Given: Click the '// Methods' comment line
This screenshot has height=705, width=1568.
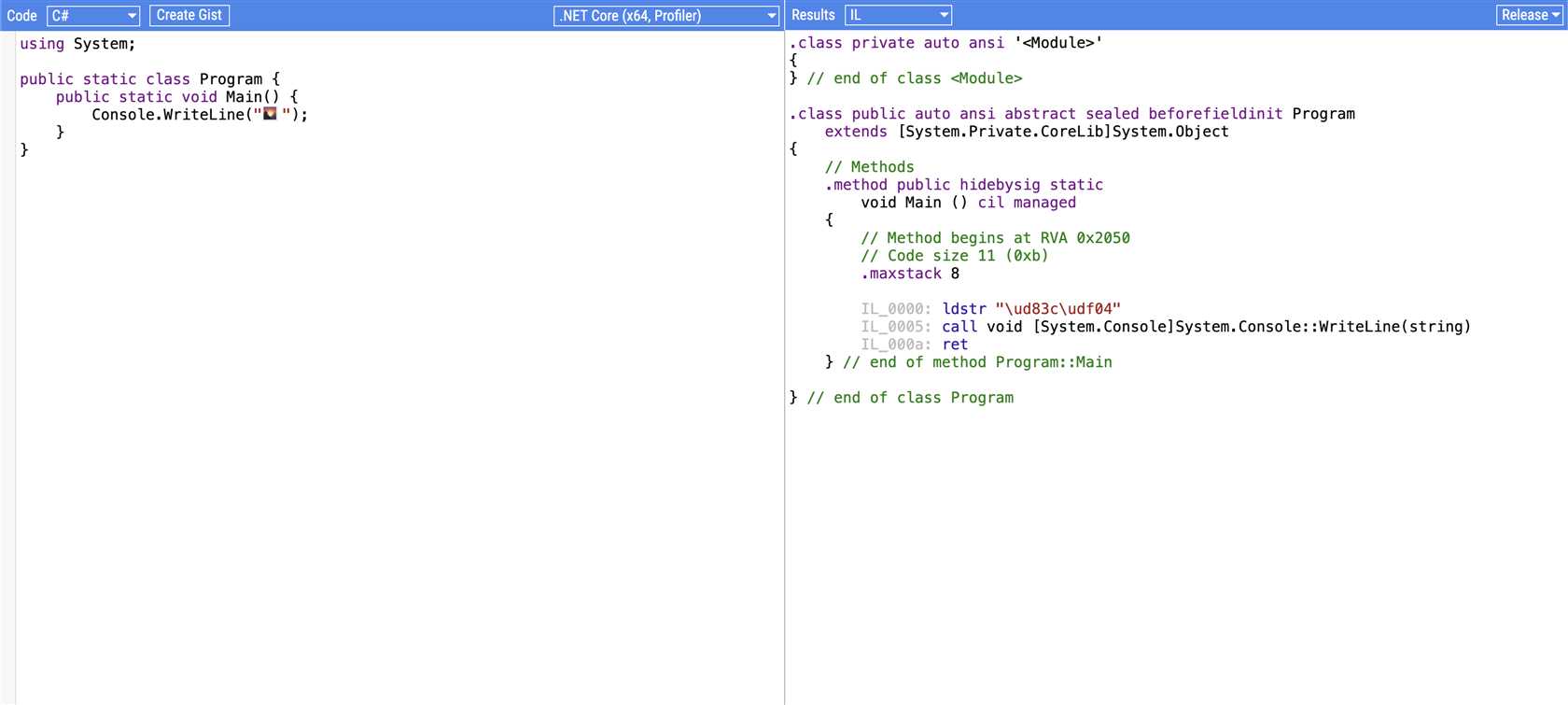Looking at the screenshot, I should [x=869, y=167].
